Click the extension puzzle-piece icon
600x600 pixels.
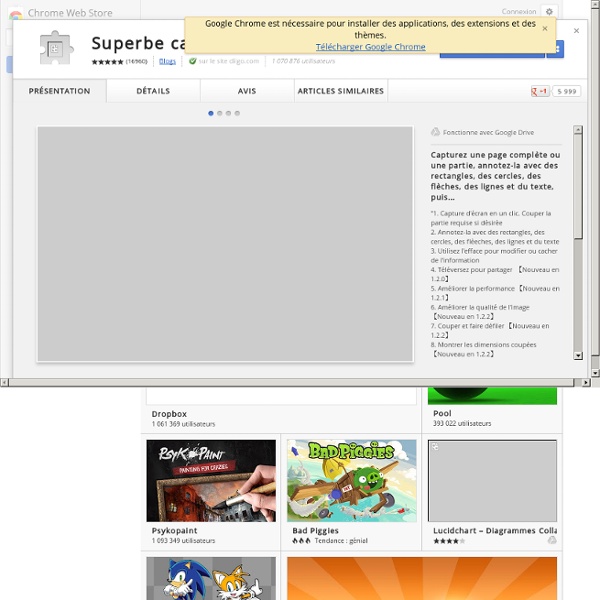tap(57, 47)
